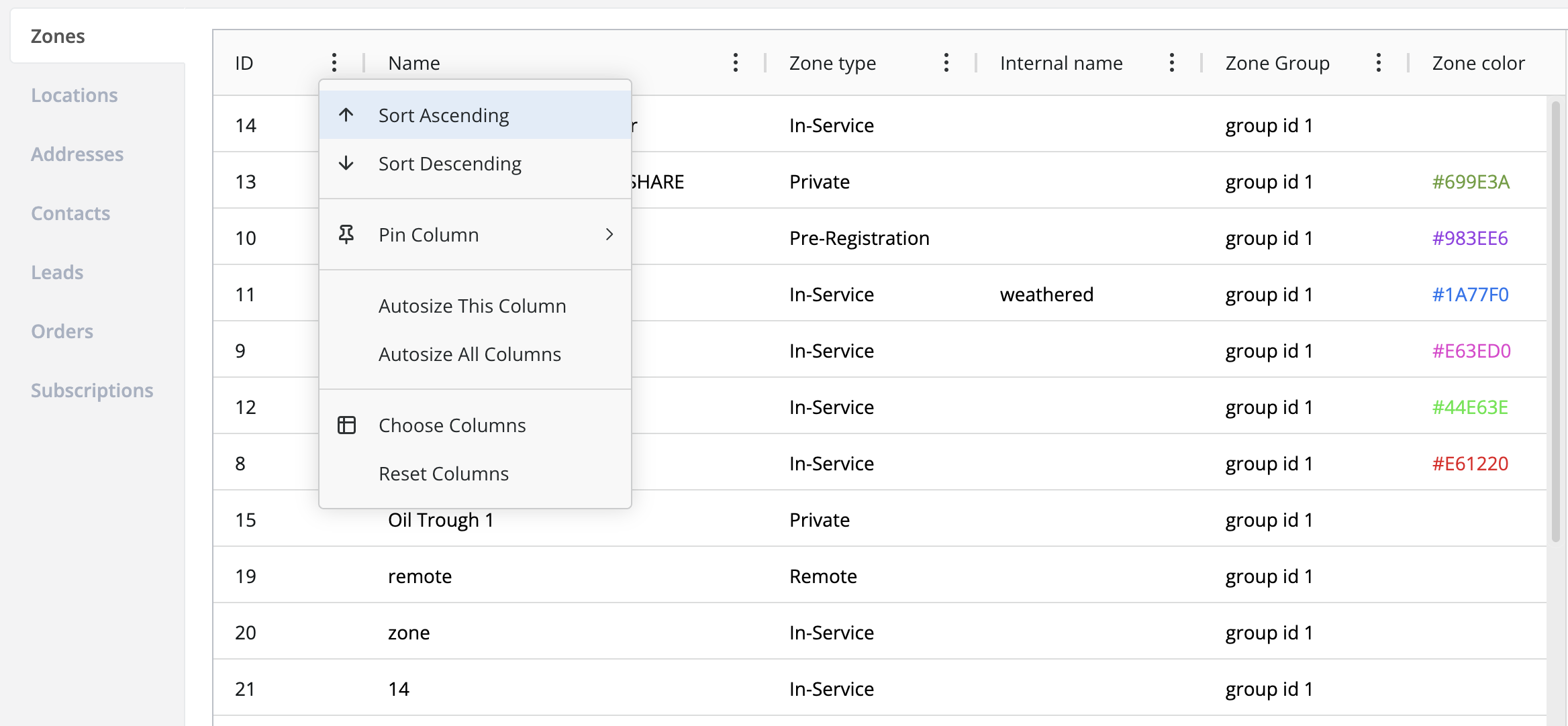The width and height of the screenshot is (1568, 726).
Task: Choose Reset Columns from the menu
Action: 443,474
